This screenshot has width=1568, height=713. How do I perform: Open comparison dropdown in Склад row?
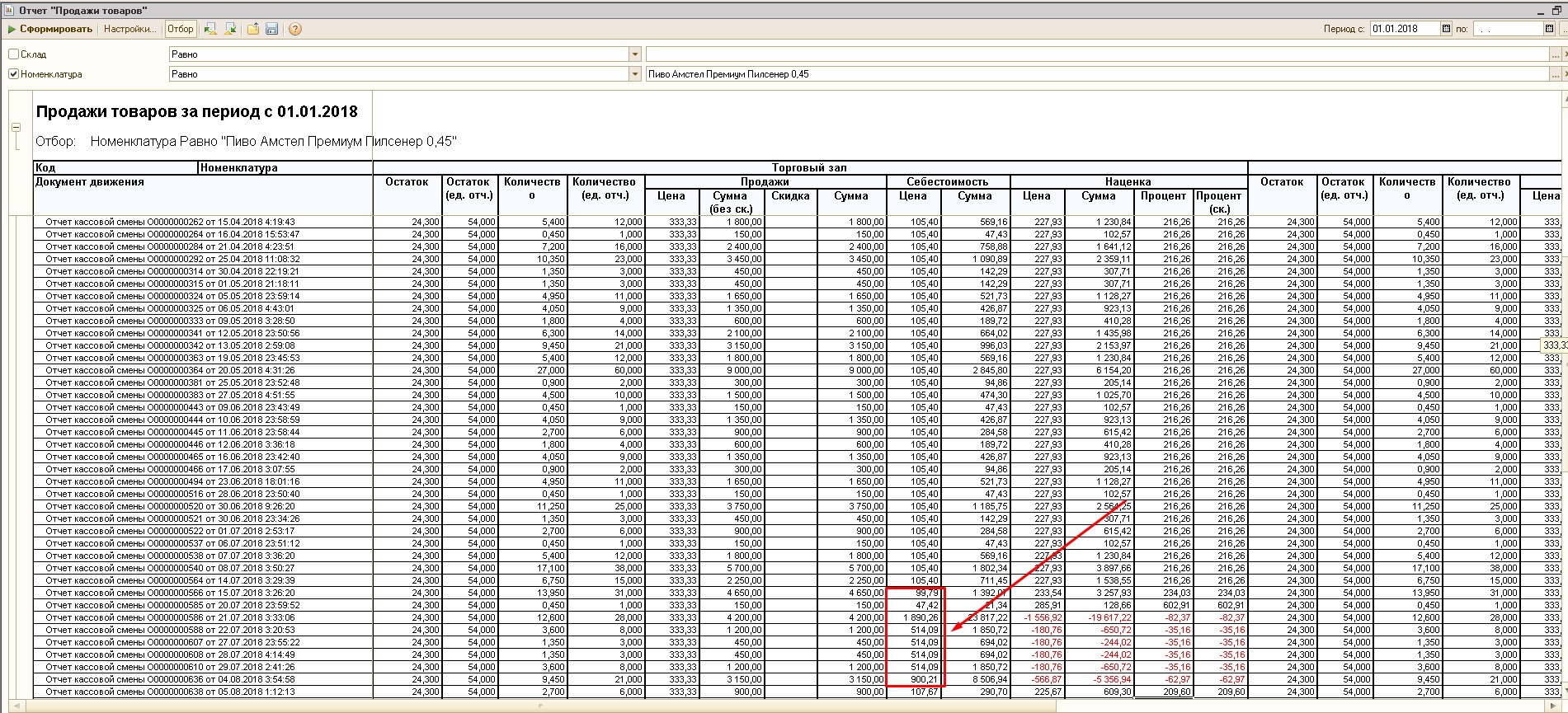tap(634, 54)
